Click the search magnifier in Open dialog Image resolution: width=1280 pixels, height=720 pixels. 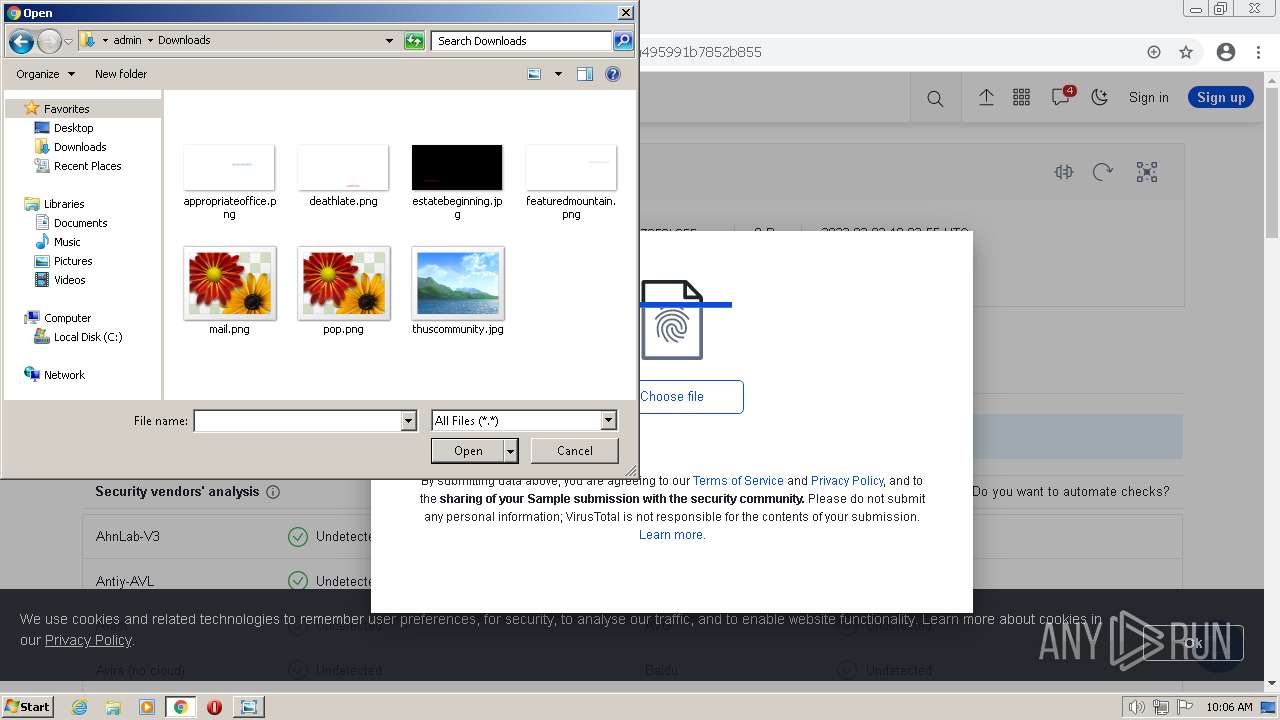pos(623,41)
